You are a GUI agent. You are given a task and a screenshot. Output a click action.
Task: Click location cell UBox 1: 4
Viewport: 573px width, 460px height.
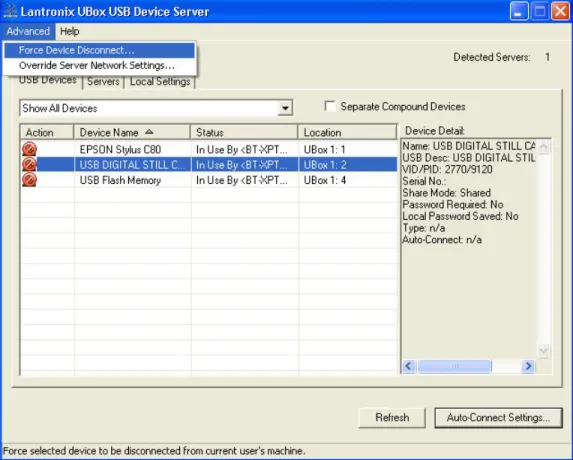click(325, 180)
